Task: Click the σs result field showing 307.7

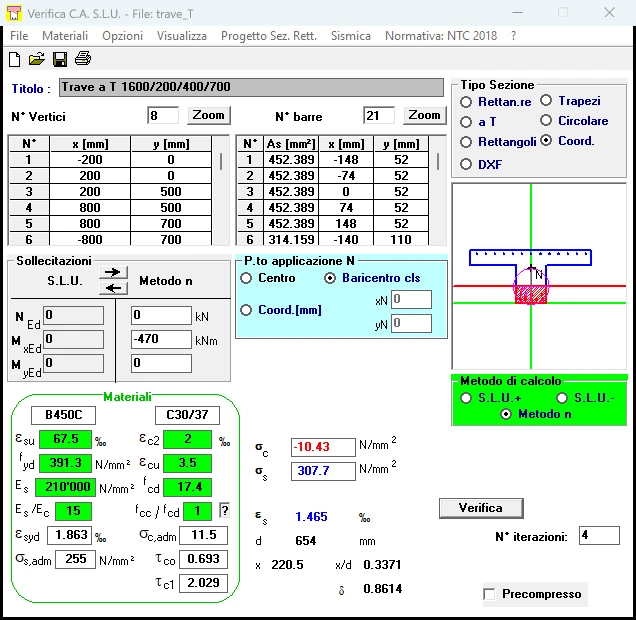Action: [323, 471]
